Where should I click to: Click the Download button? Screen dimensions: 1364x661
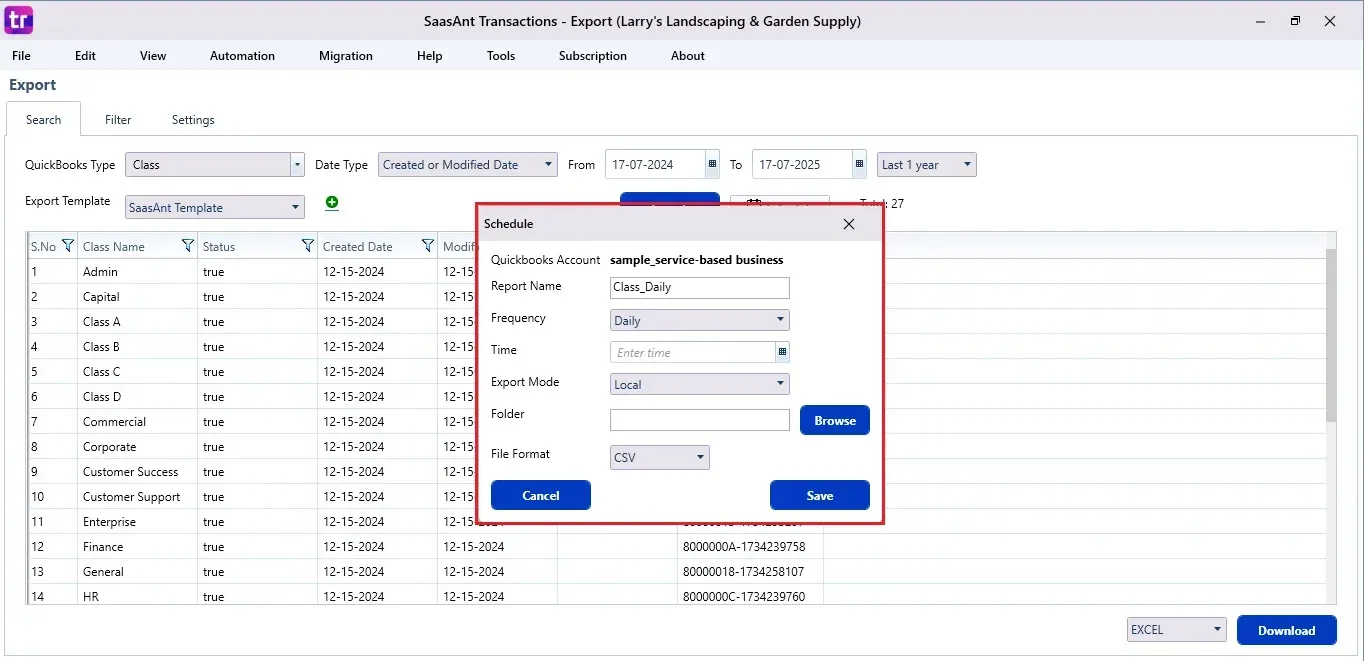coord(1287,630)
